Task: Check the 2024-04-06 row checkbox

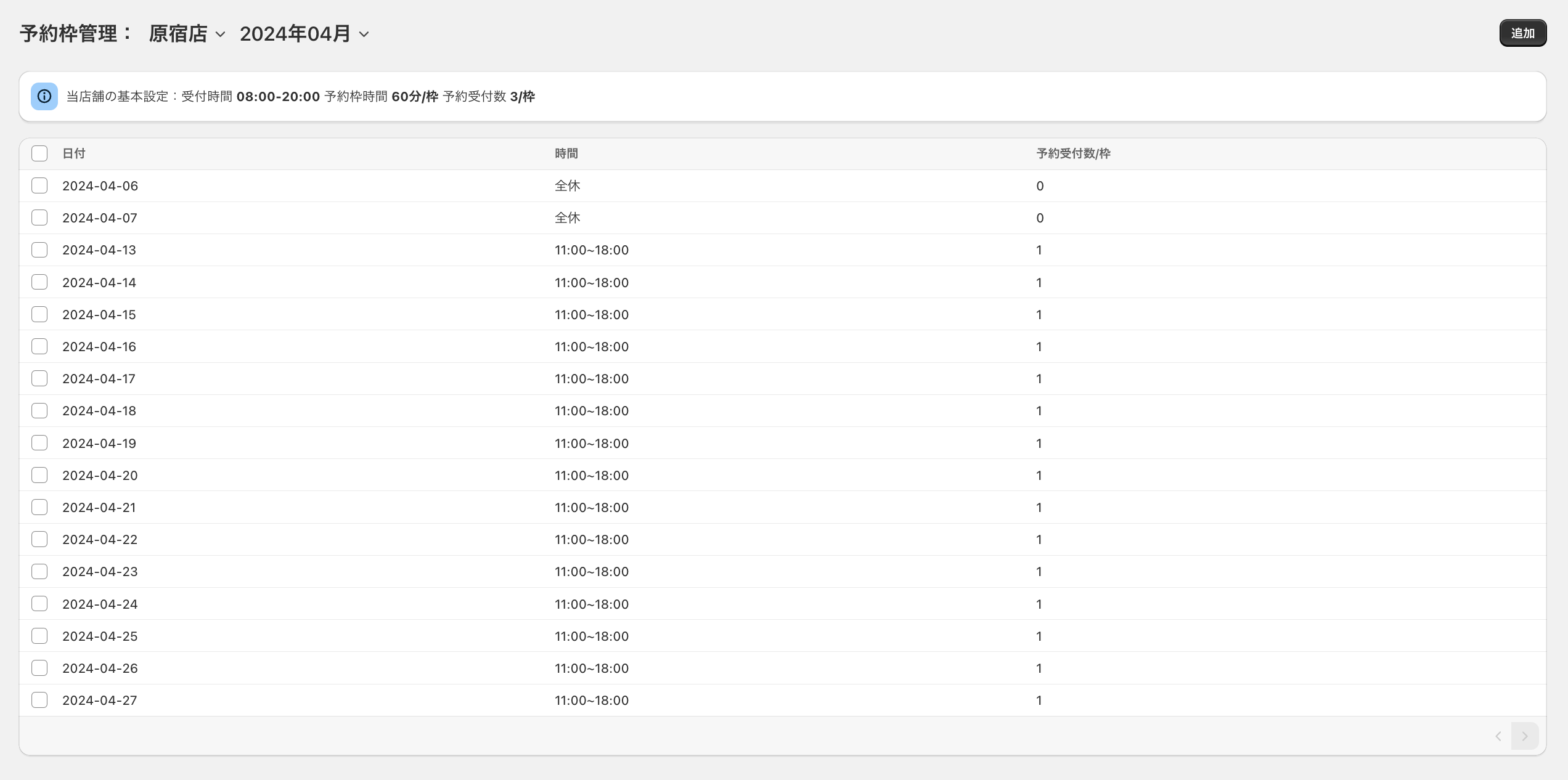Action: (x=39, y=185)
